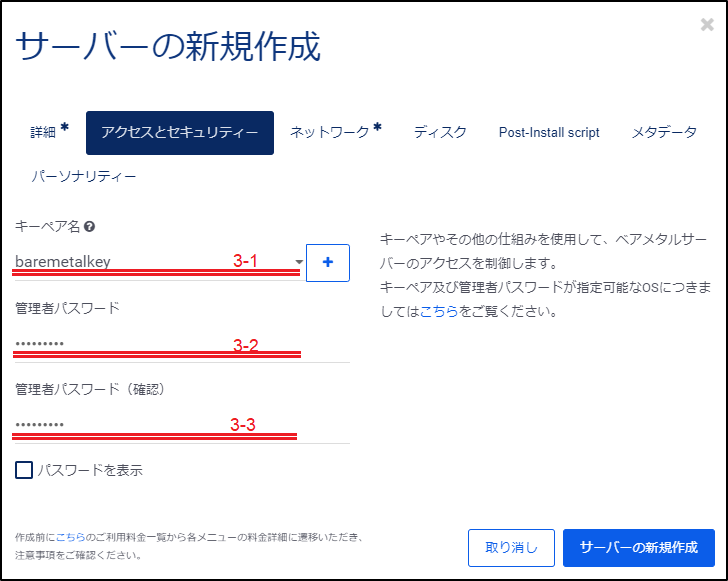
Task: Close the dialog with the X icon
Action: tap(707, 25)
